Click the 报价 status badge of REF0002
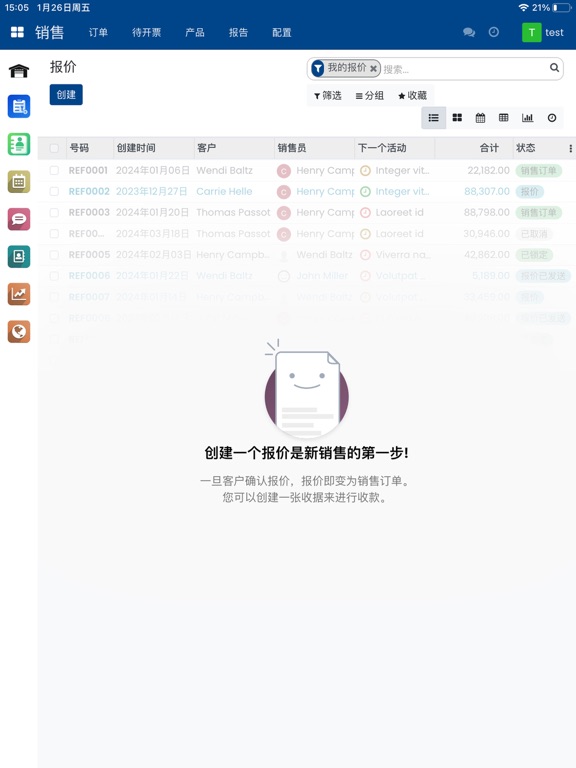Screen dimensions: 576x768 tap(529, 192)
